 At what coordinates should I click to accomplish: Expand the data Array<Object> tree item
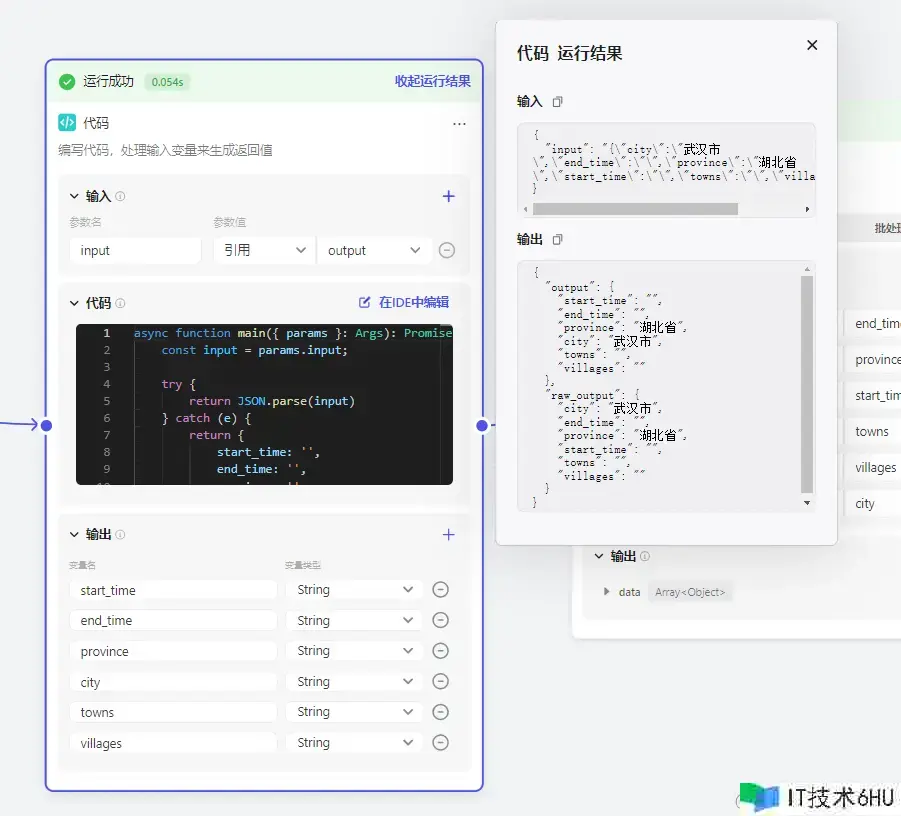(606, 592)
